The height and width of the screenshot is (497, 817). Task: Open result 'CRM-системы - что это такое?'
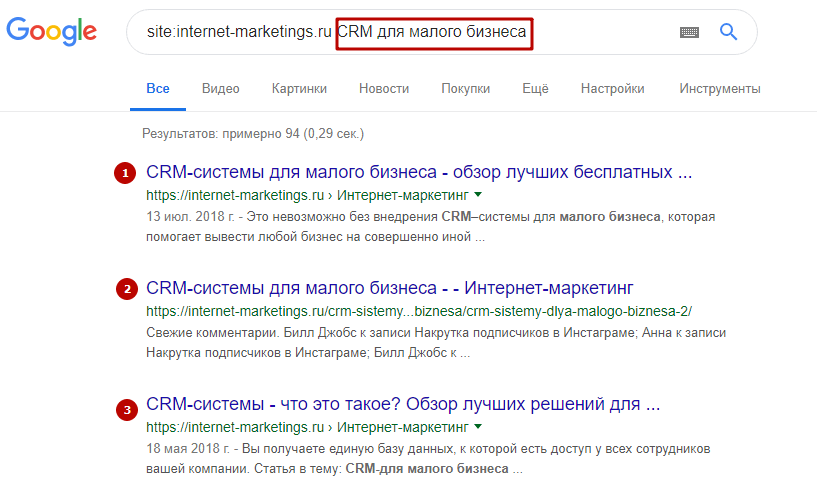point(403,406)
